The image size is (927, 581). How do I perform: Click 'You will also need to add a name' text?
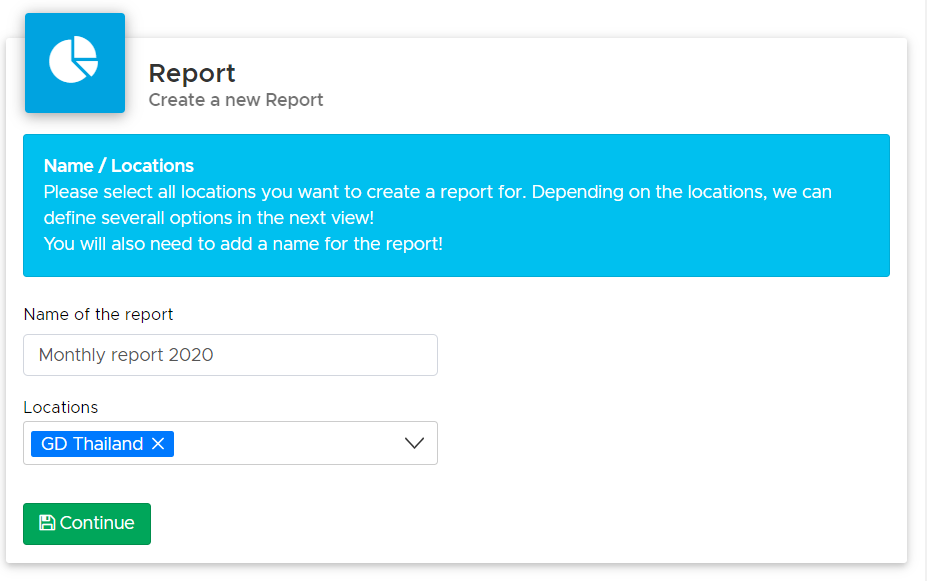pyautogui.click(x=243, y=244)
